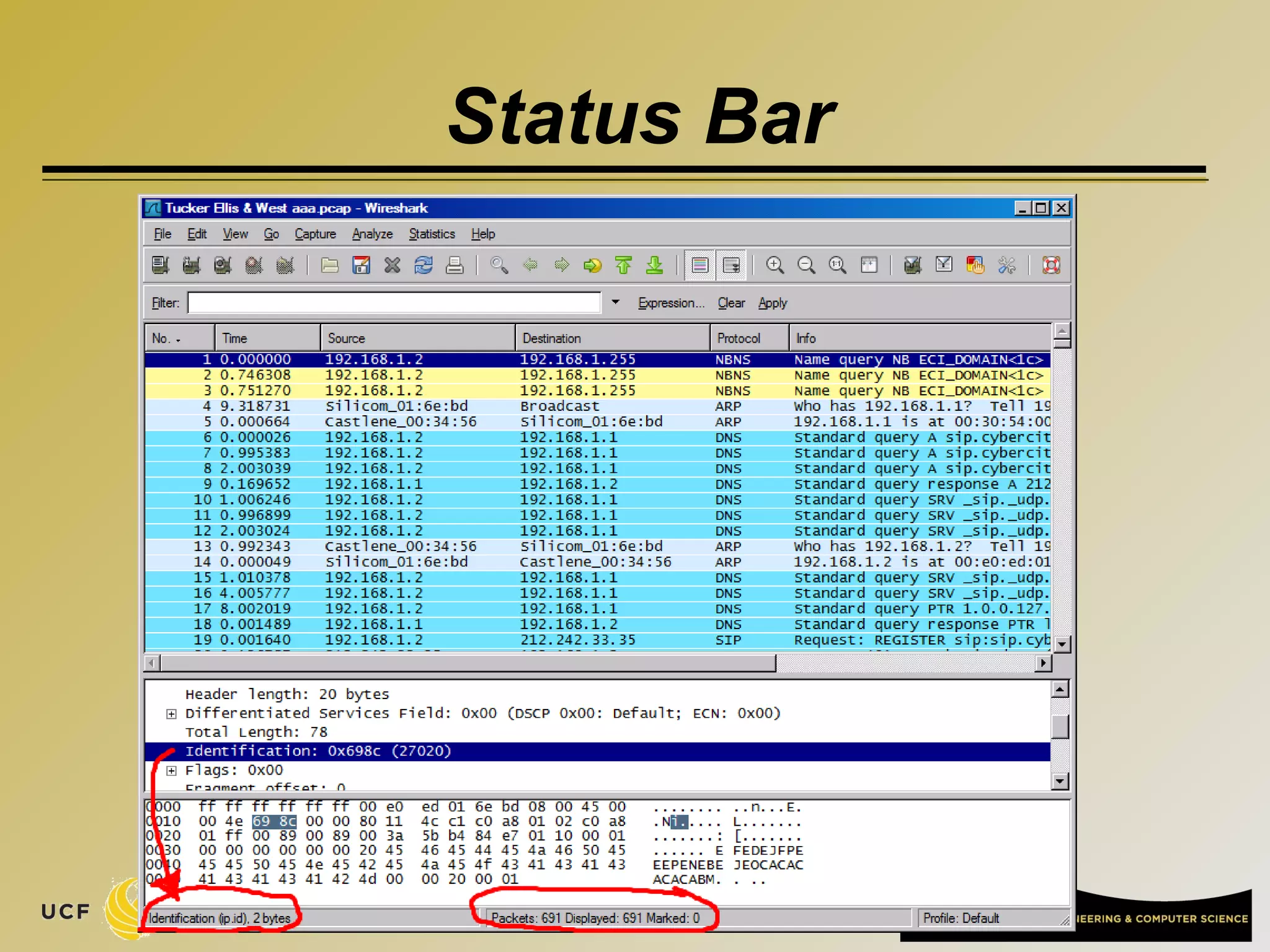
Task: Open the filter history dropdown arrow
Action: (x=615, y=302)
